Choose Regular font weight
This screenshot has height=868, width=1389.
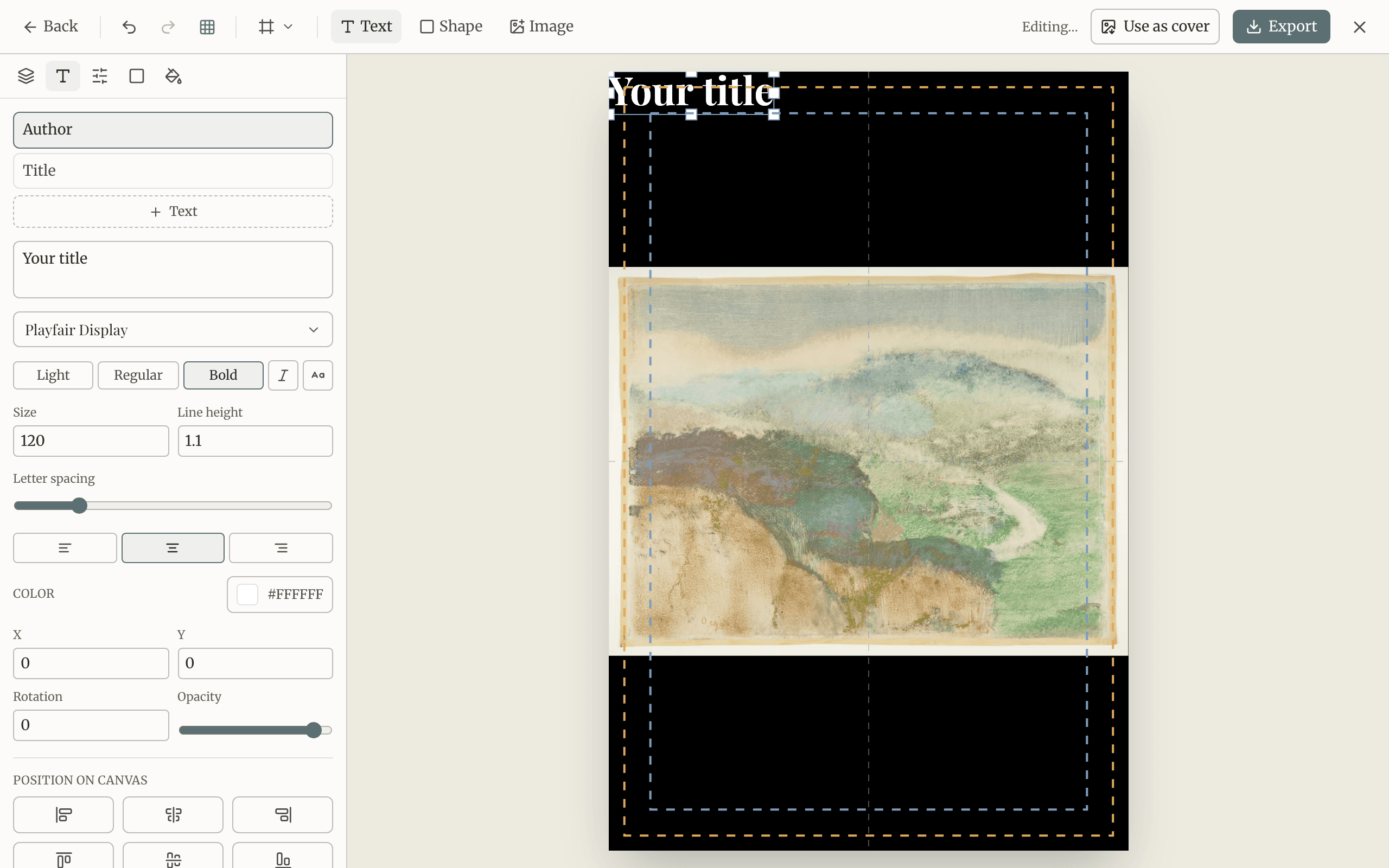[x=138, y=375]
